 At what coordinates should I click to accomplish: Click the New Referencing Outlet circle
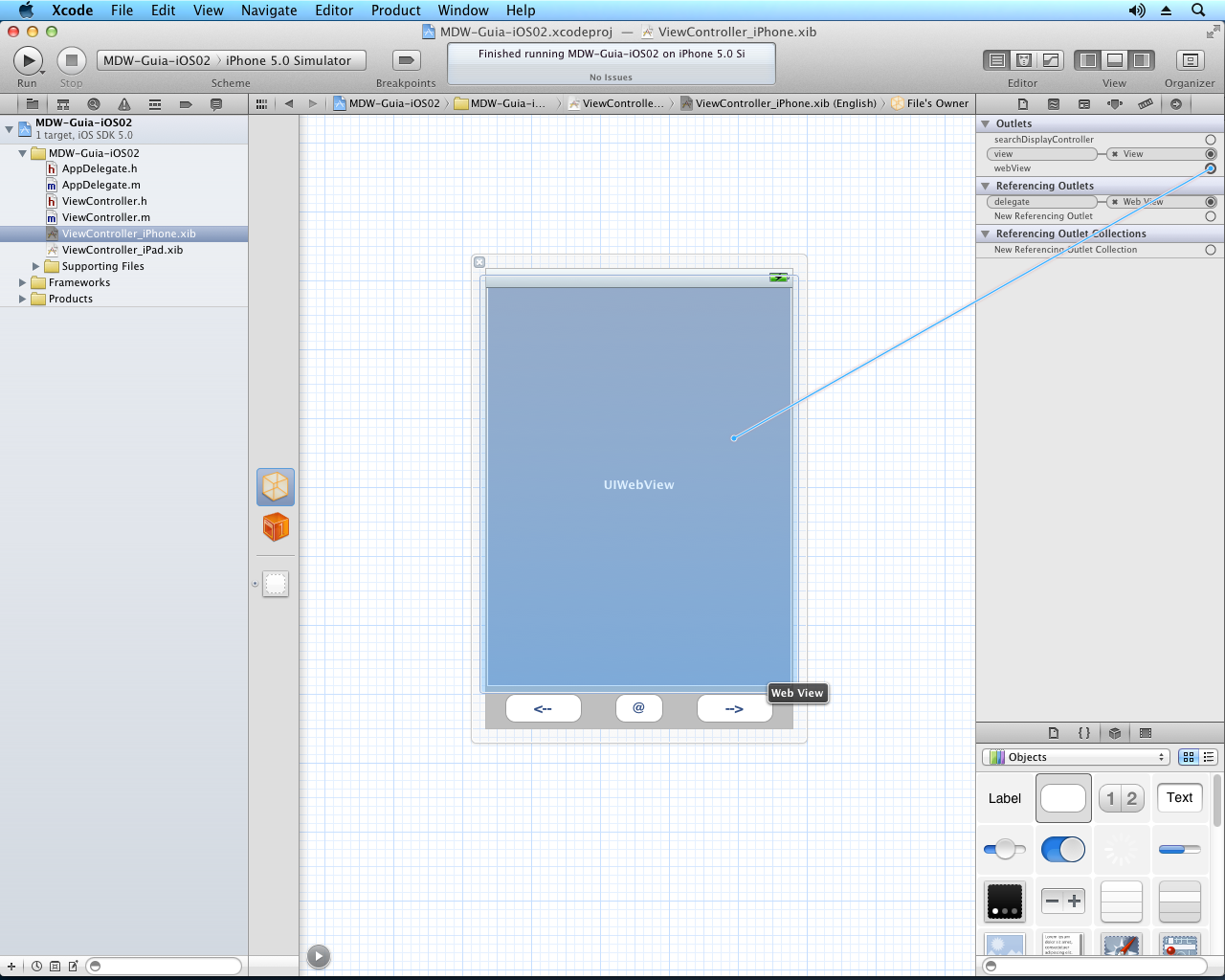click(x=1211, y=216)
